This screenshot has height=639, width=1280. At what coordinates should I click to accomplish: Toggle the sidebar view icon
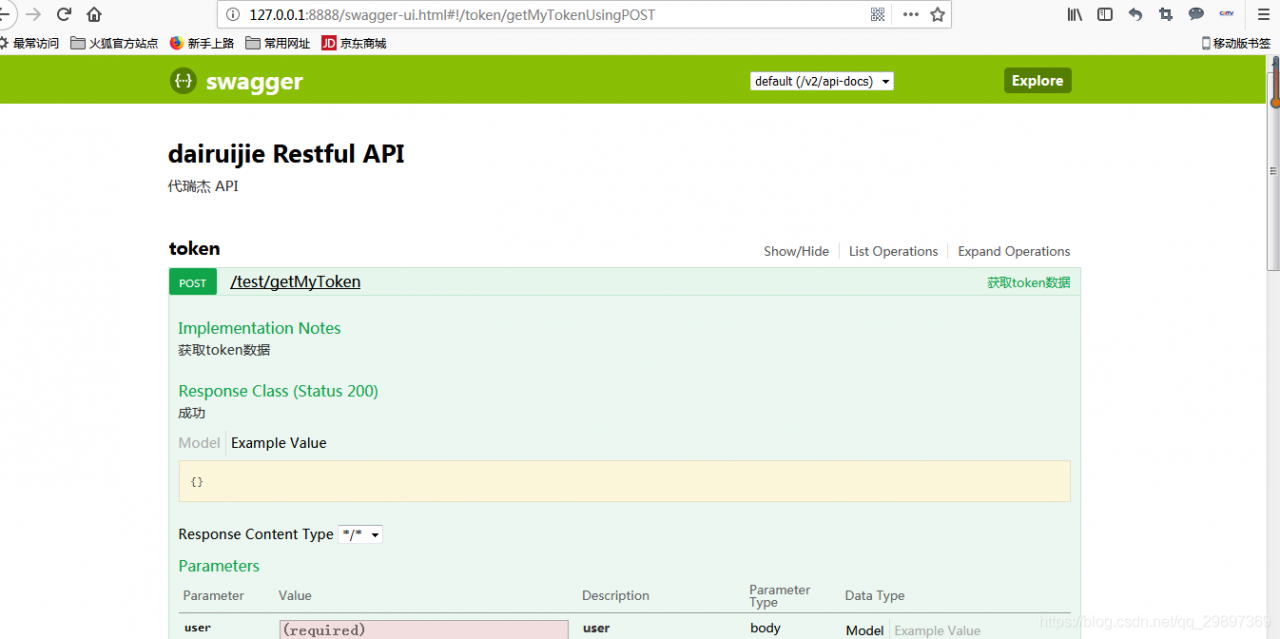pyautogui.click(x=1105, y=14)
